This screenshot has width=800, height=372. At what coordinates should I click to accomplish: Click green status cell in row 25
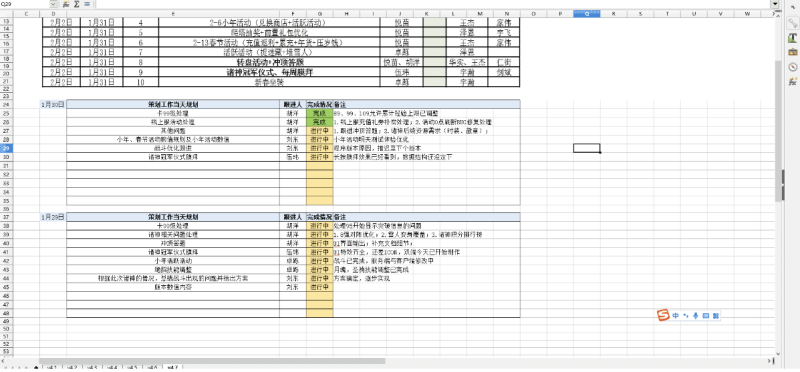(319, 113)
